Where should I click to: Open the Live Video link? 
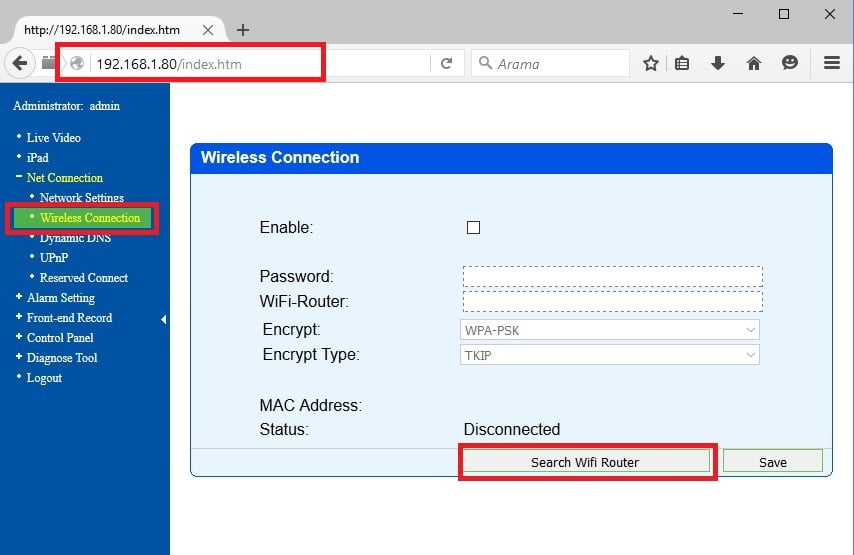tap(53, 138)
